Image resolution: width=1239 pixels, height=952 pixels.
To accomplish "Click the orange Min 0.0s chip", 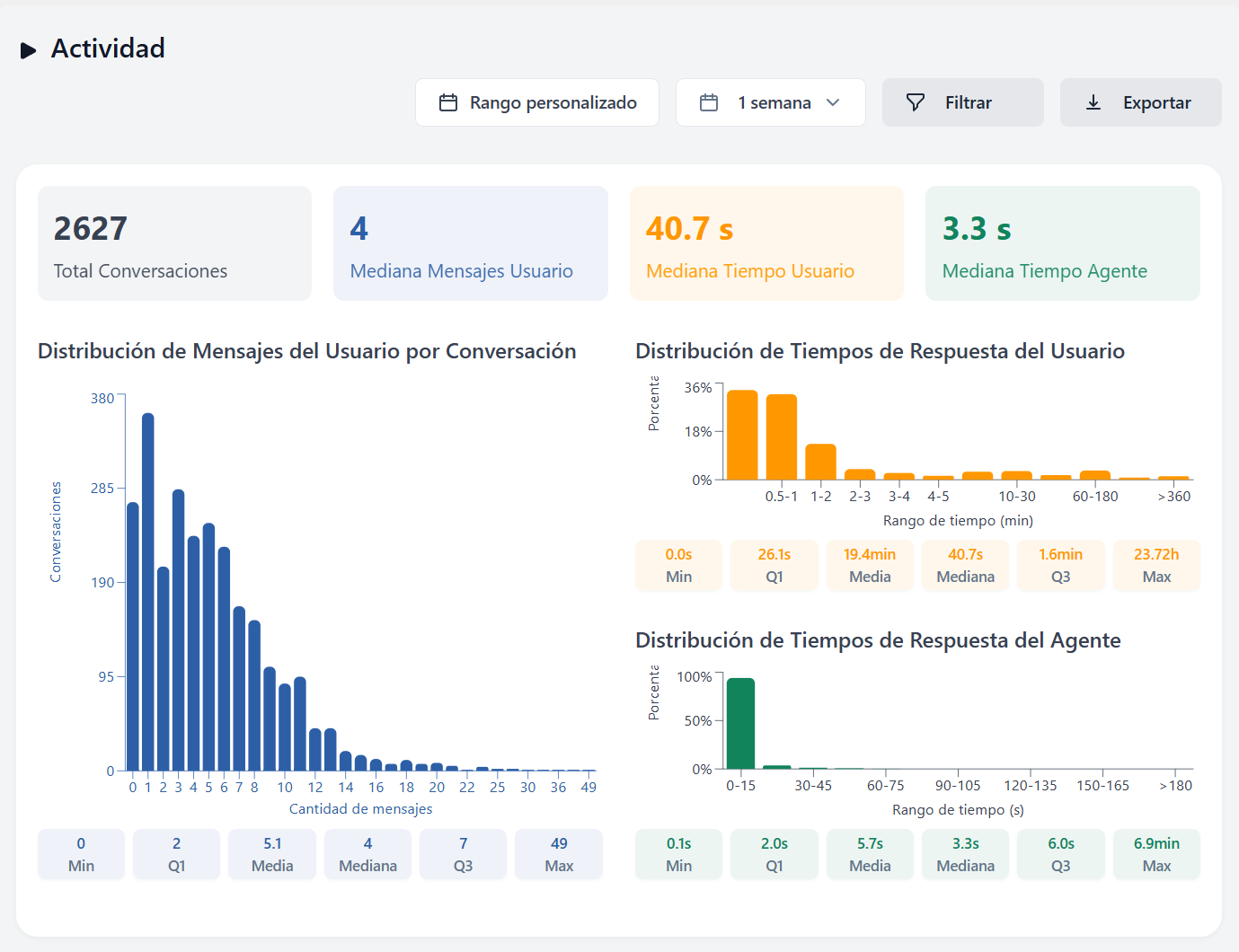I will pos(679,565).
